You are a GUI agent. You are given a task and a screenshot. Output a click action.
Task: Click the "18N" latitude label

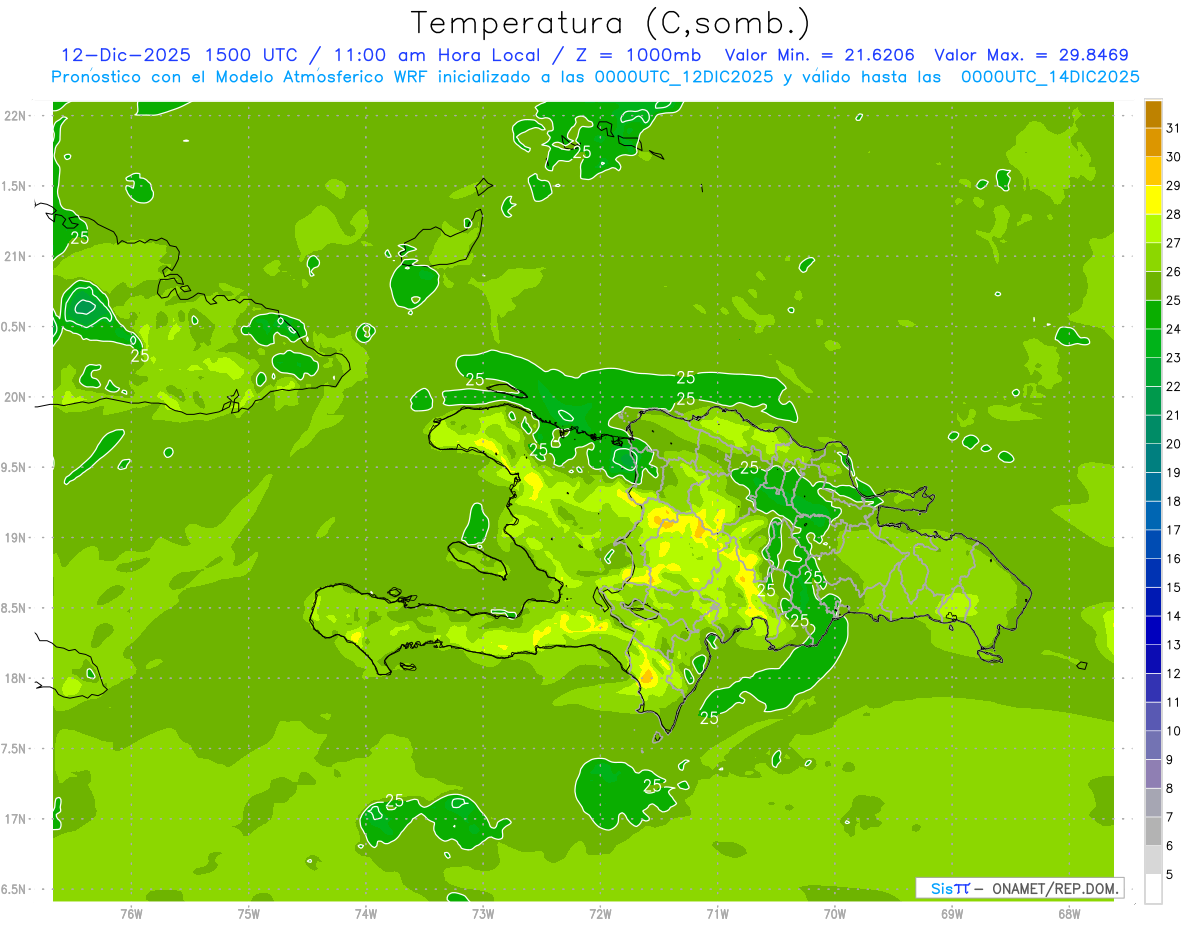coord(16,678)
